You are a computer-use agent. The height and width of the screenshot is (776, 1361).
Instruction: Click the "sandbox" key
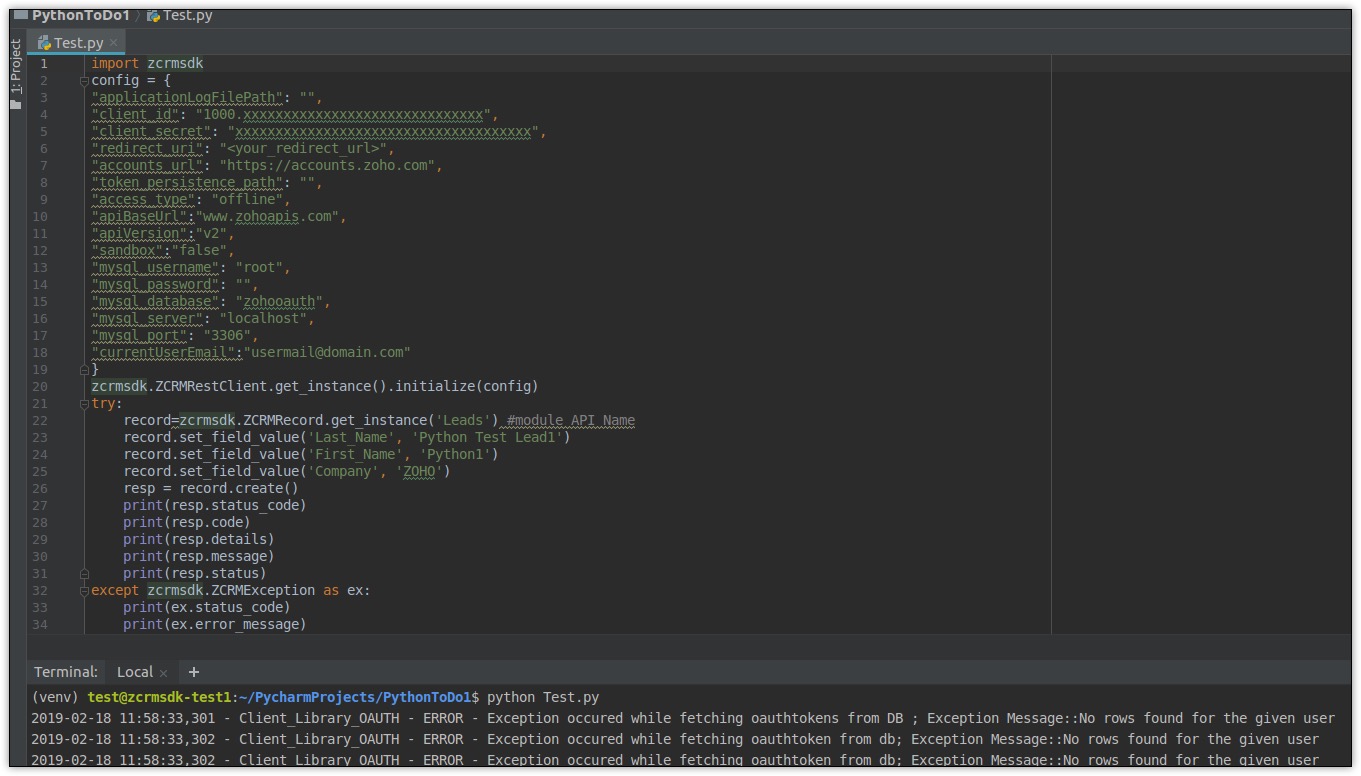[127, 250]
